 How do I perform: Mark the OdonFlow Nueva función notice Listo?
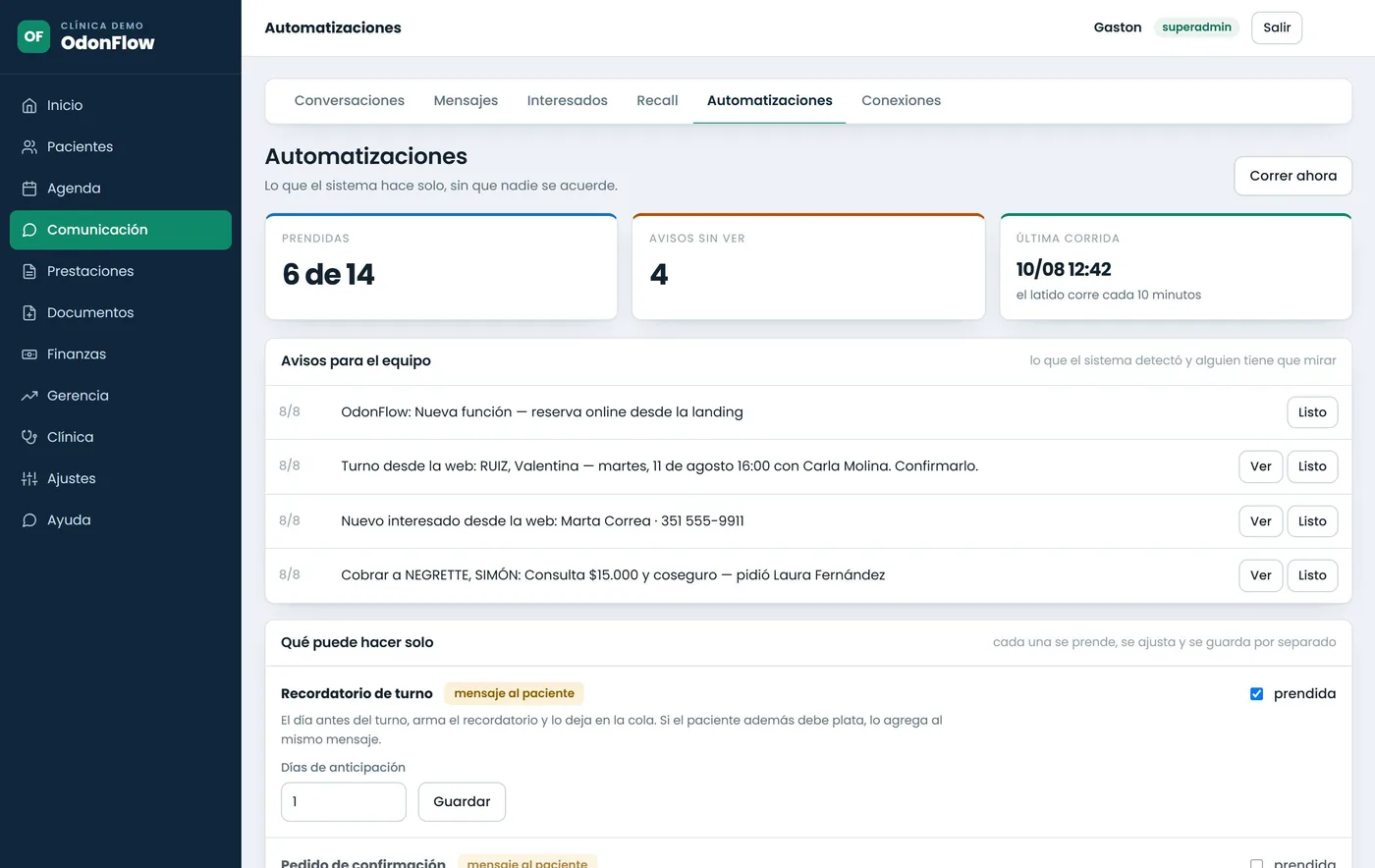[1312, 412]
